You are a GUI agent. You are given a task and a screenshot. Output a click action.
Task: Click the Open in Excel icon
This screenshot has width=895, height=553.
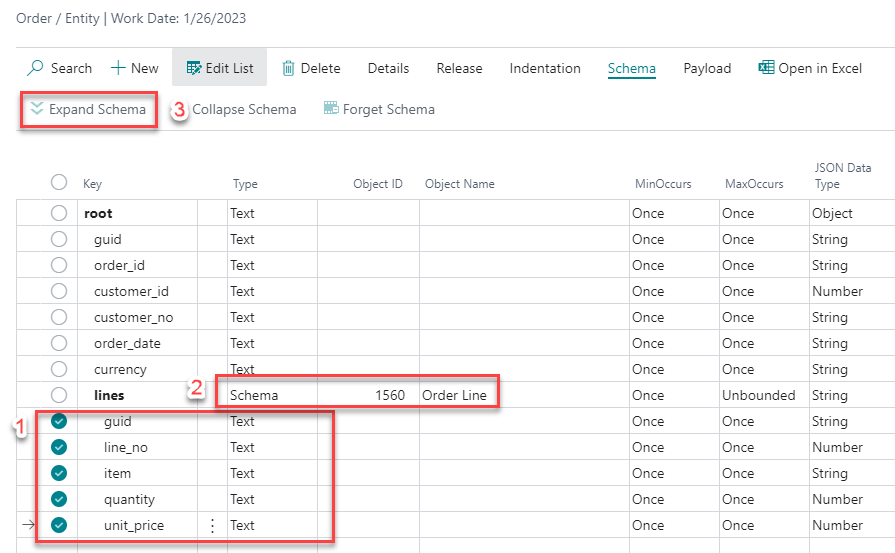766,67
